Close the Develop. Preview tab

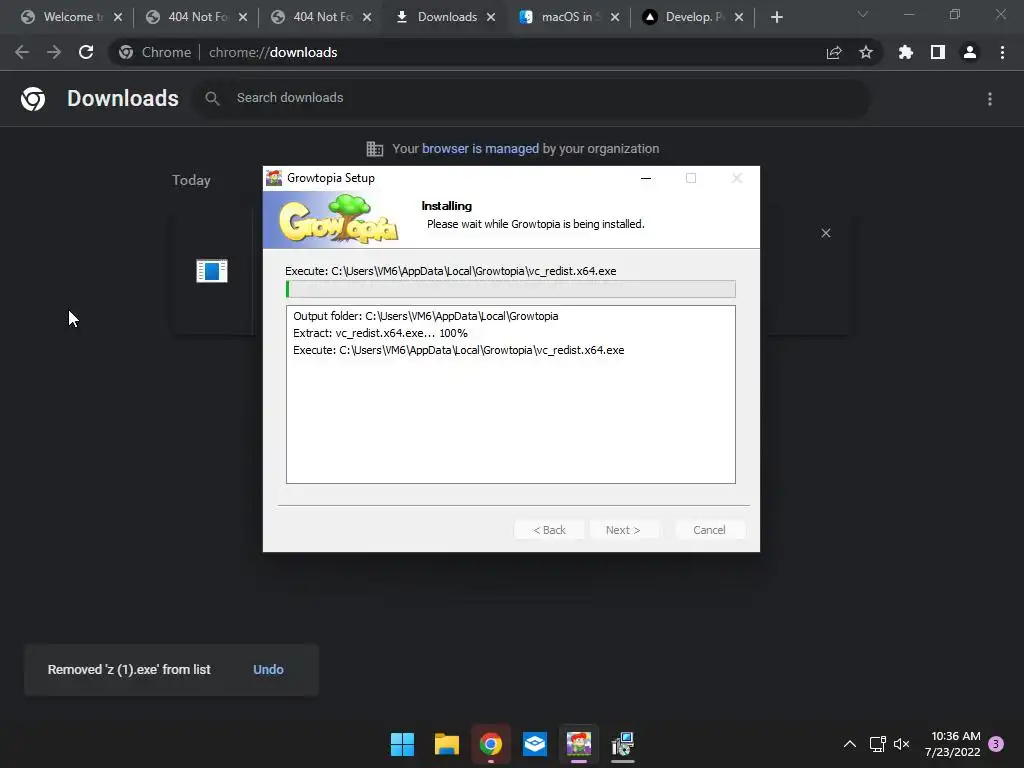(739, 17)
